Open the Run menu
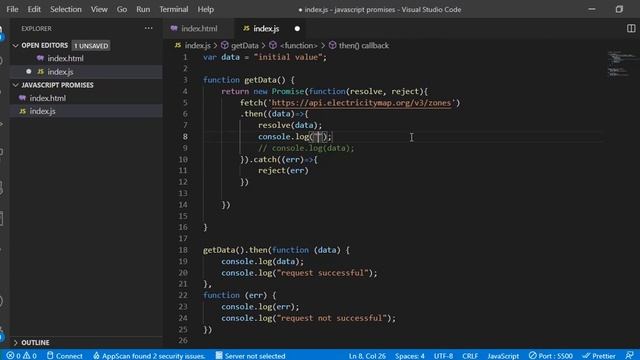Image resolution: width=640 pixels, height=360 pixels. 143,9
